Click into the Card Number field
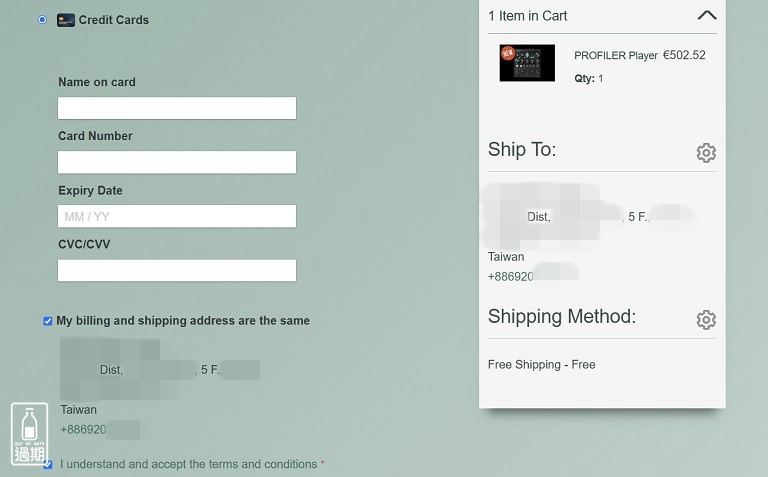Screen dimensions: 768x477 (x=177, y=162)
